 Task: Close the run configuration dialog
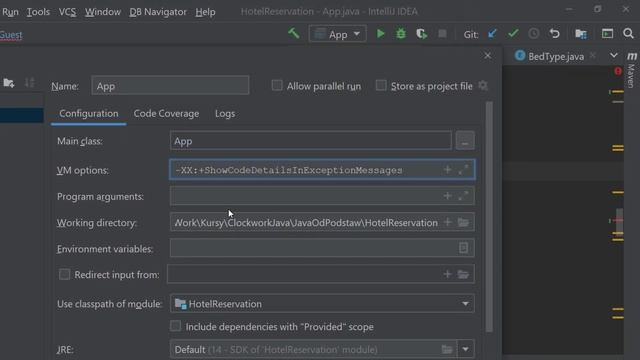pos(487,56)
